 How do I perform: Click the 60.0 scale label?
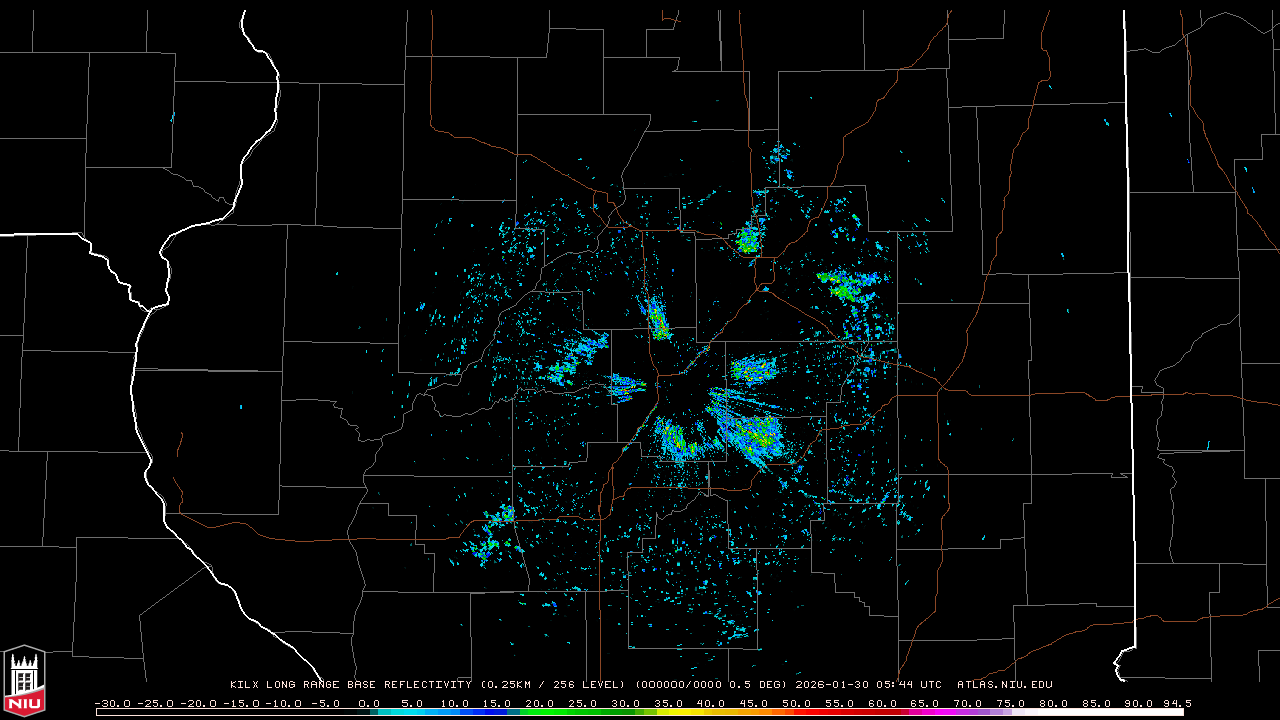coord(884,703)
